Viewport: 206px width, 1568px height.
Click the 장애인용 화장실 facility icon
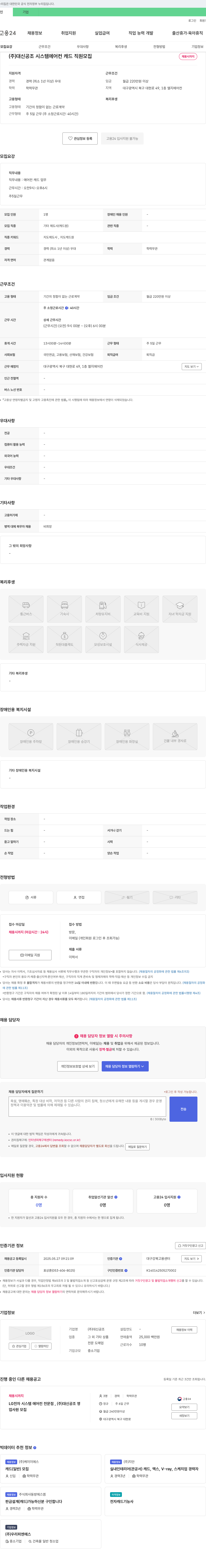point(127,736)
